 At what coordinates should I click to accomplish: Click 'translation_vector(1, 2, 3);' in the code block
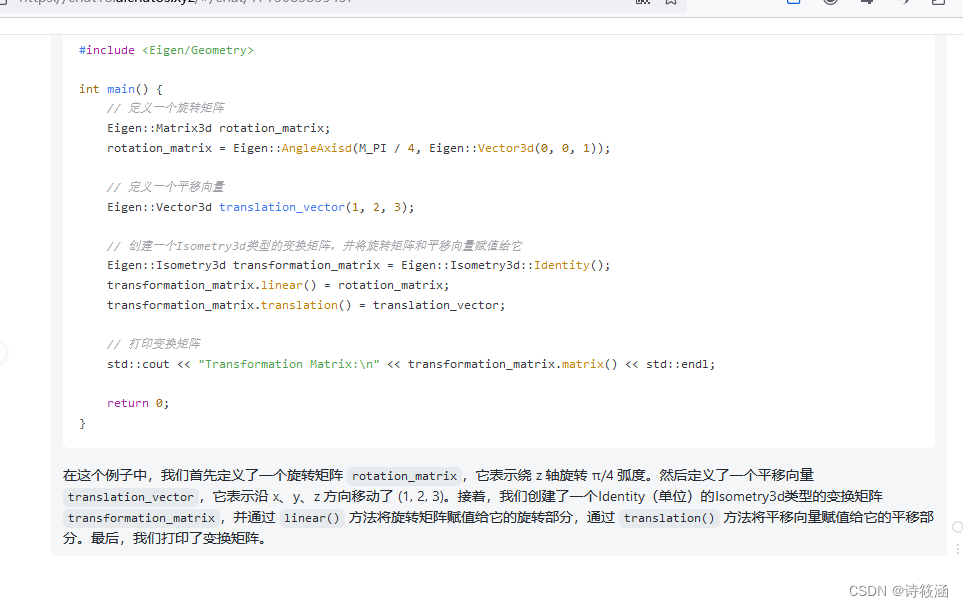[x=316, y=207]
